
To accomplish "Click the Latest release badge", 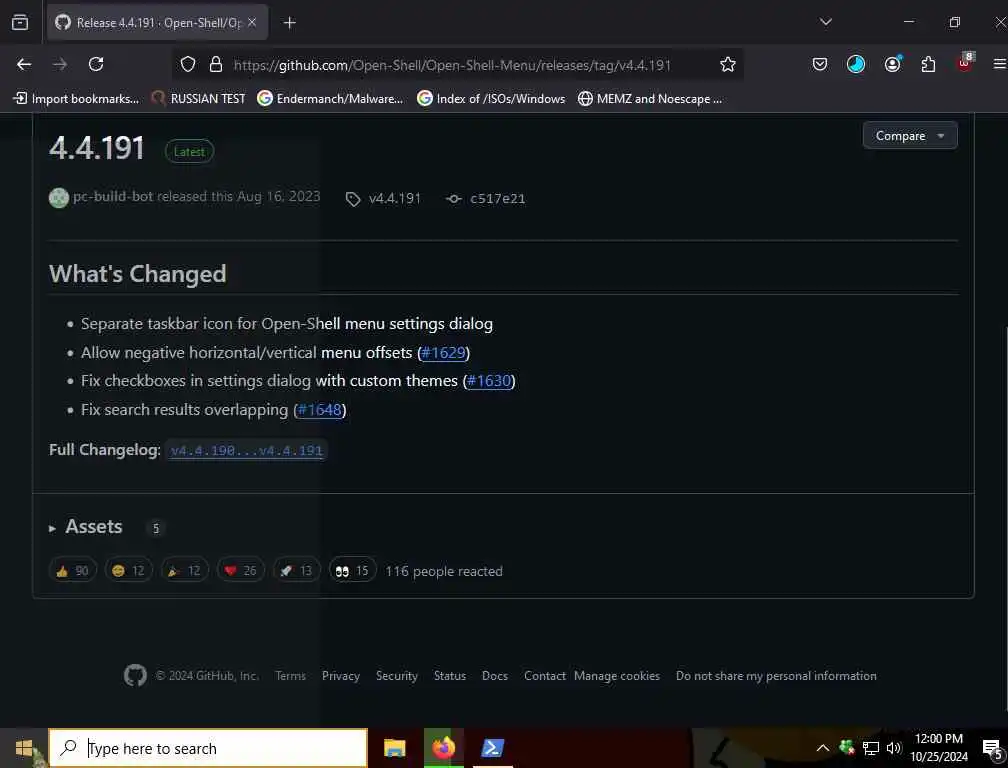I will [x=189, y=152].
